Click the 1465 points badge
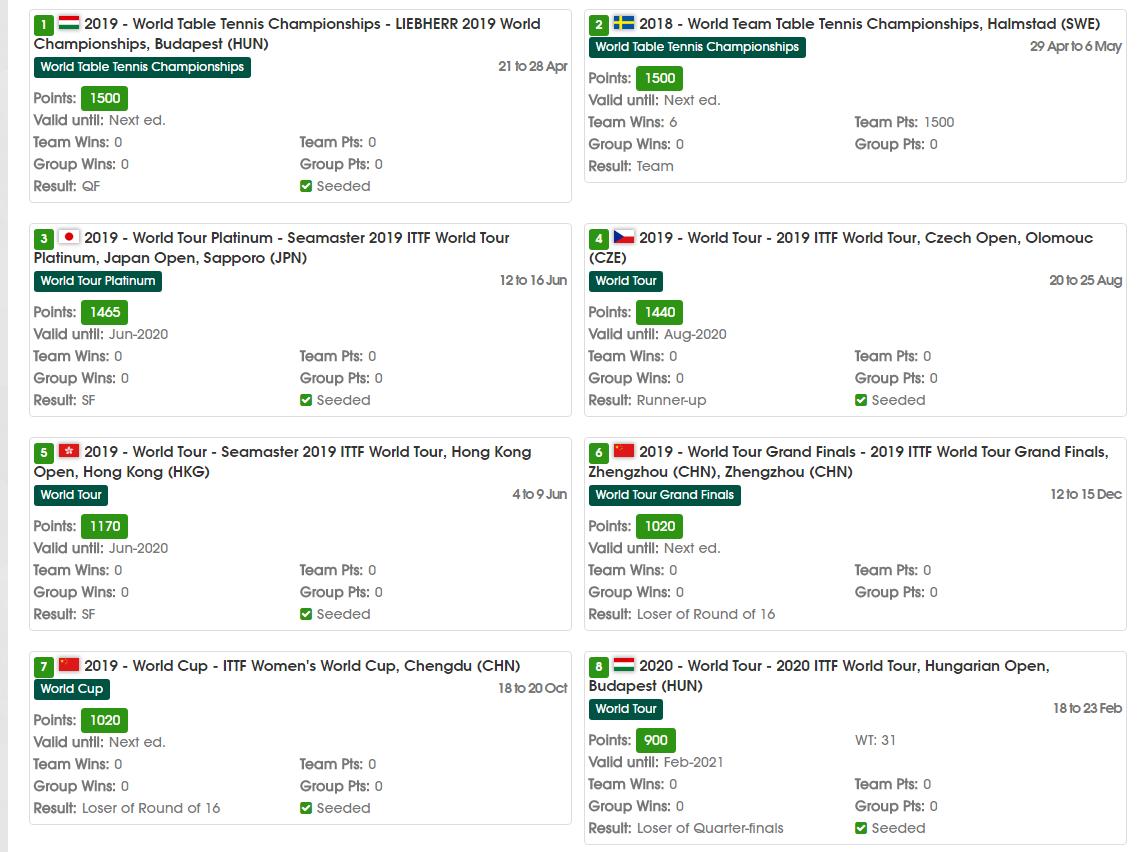Screen dimensions: 1138x852 (x=105, y=312)
